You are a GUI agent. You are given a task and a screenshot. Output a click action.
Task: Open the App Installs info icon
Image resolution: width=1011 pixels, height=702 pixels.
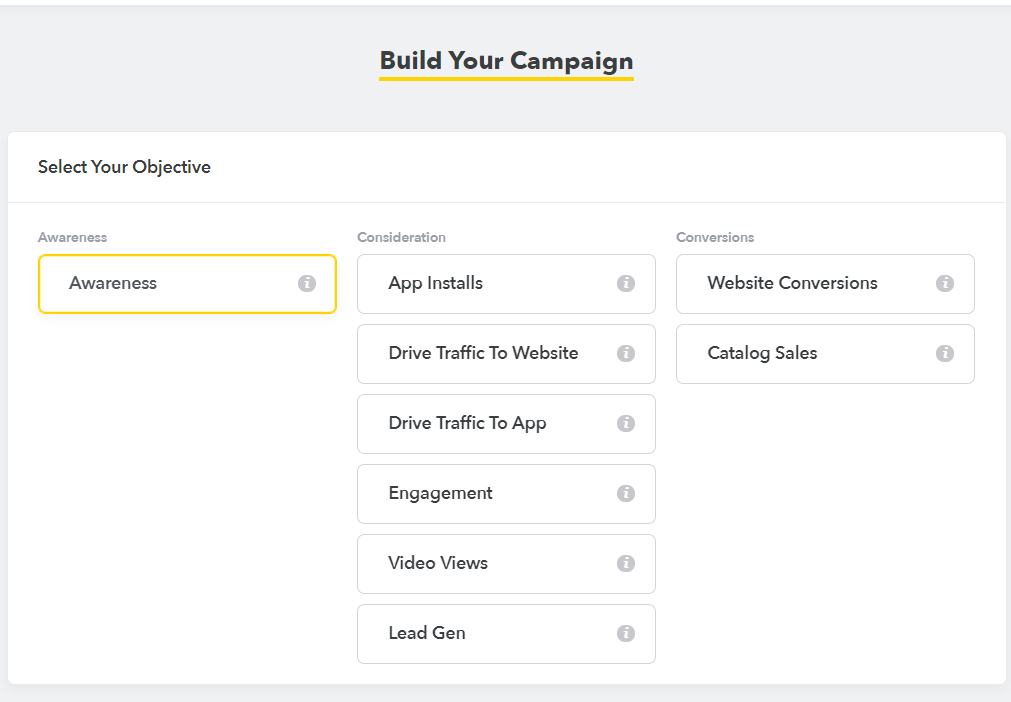click(626, 283)
